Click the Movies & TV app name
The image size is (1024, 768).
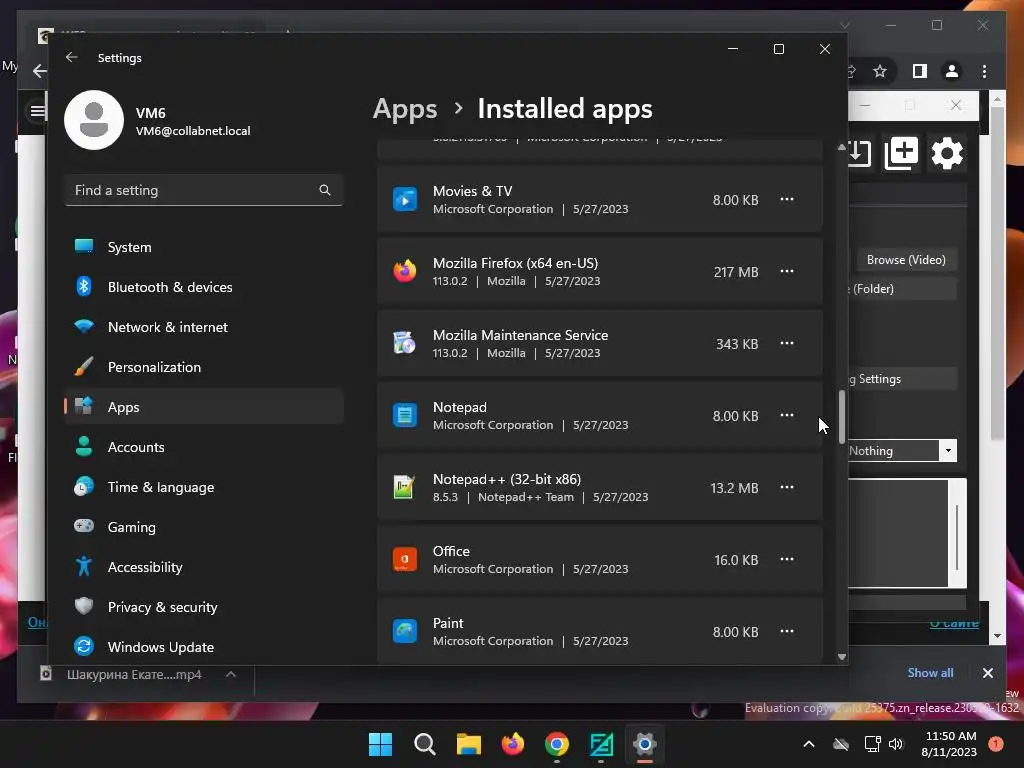click(x=472, y=191)
